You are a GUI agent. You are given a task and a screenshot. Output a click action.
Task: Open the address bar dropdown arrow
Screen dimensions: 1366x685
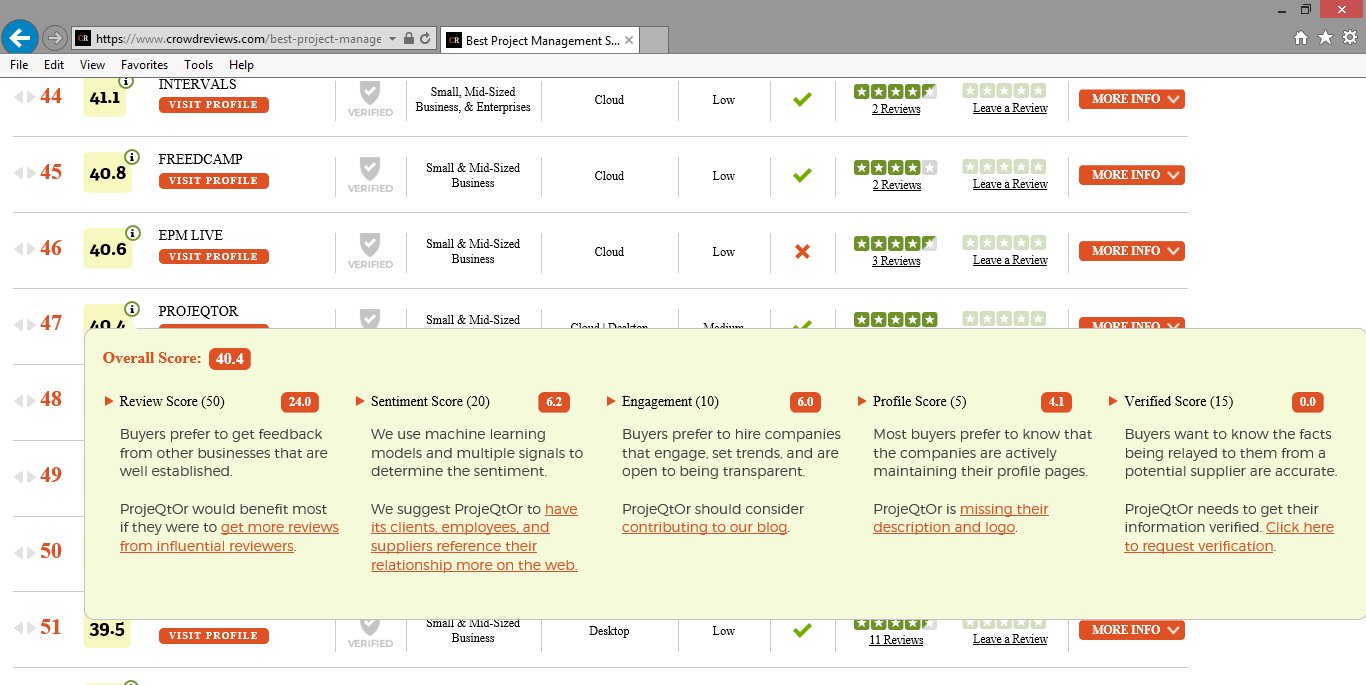(x=392, y=39)
